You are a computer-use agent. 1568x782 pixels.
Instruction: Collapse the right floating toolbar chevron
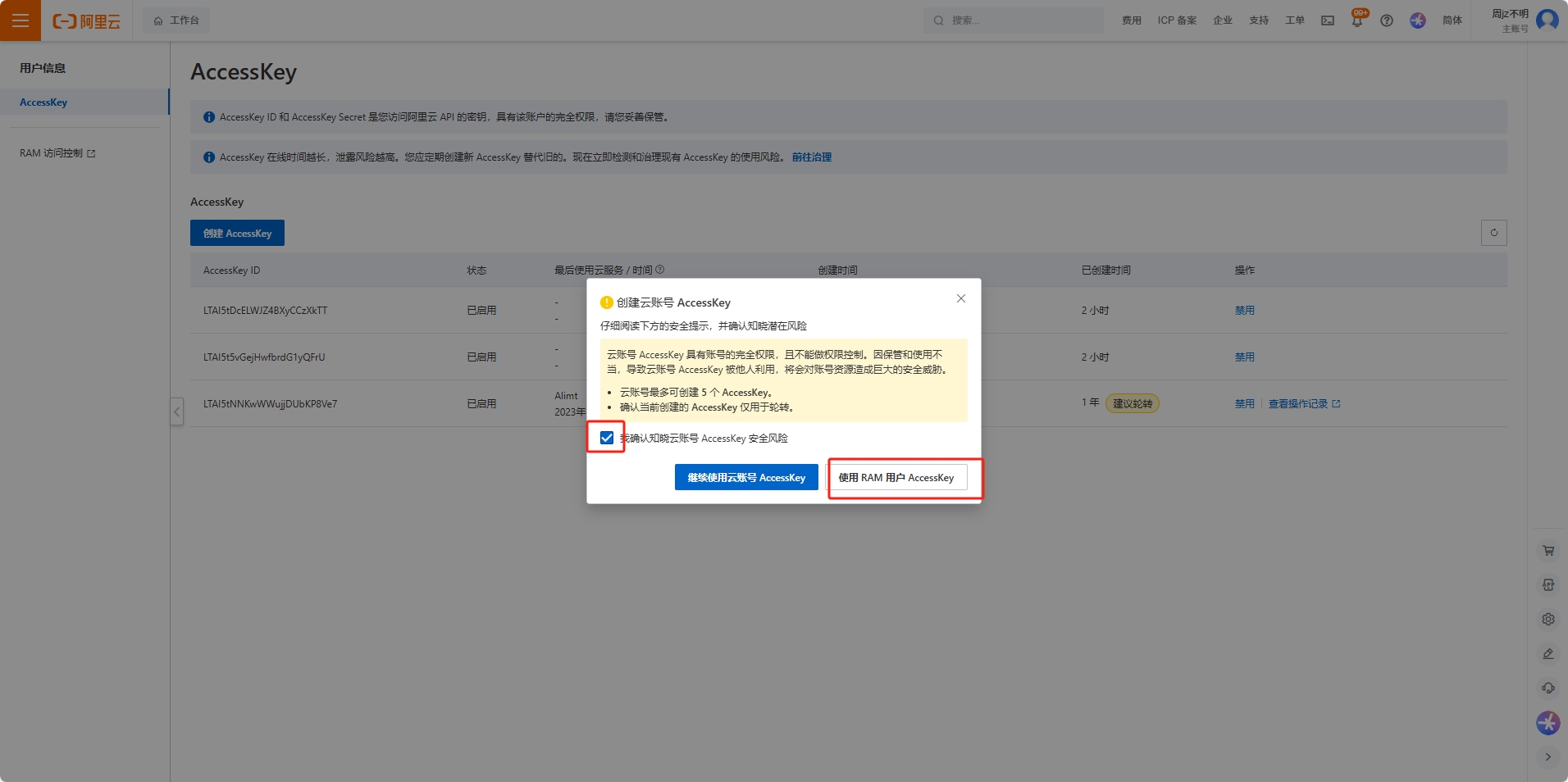[x=1548, y=757]
